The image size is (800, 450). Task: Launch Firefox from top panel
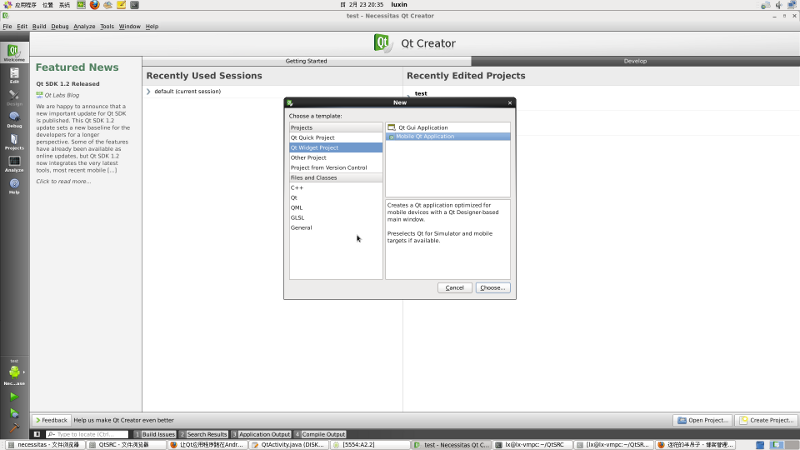click(x=94, y=5)
